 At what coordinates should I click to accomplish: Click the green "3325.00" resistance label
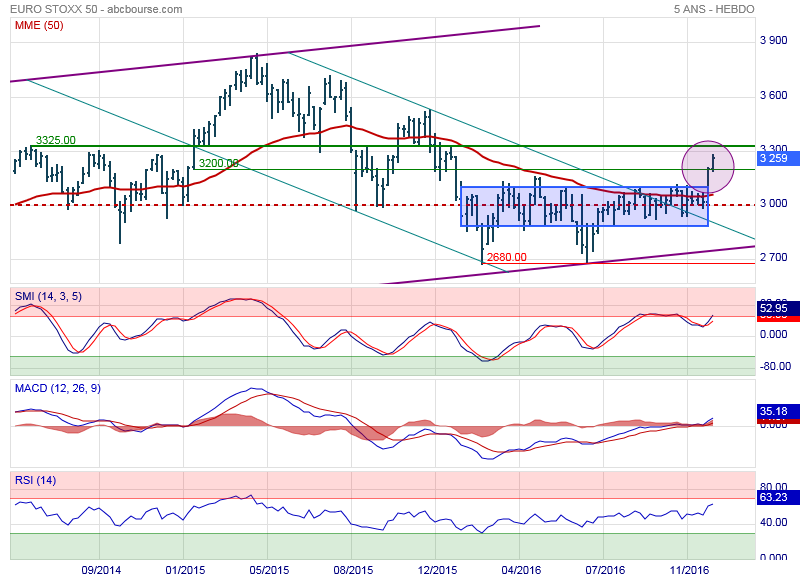(56, 140)
